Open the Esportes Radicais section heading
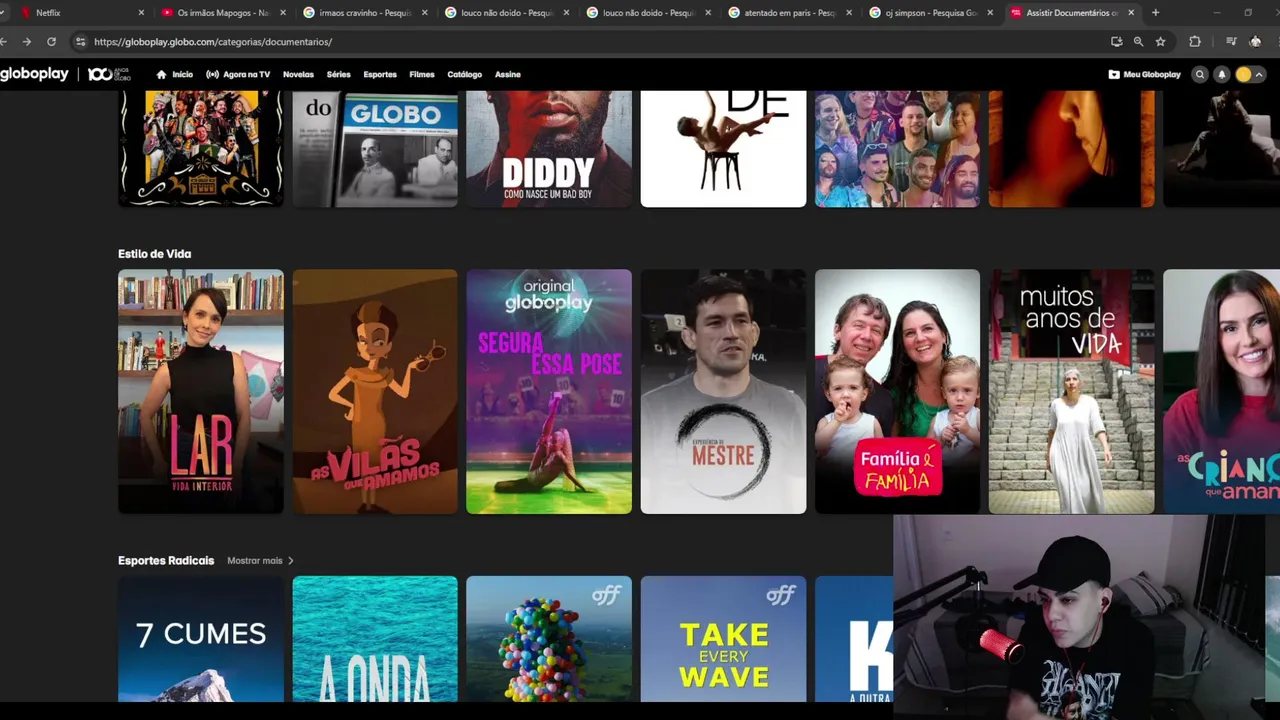Screen dimensions: 1280x720 pyautogui.click(x=166, y=561)
